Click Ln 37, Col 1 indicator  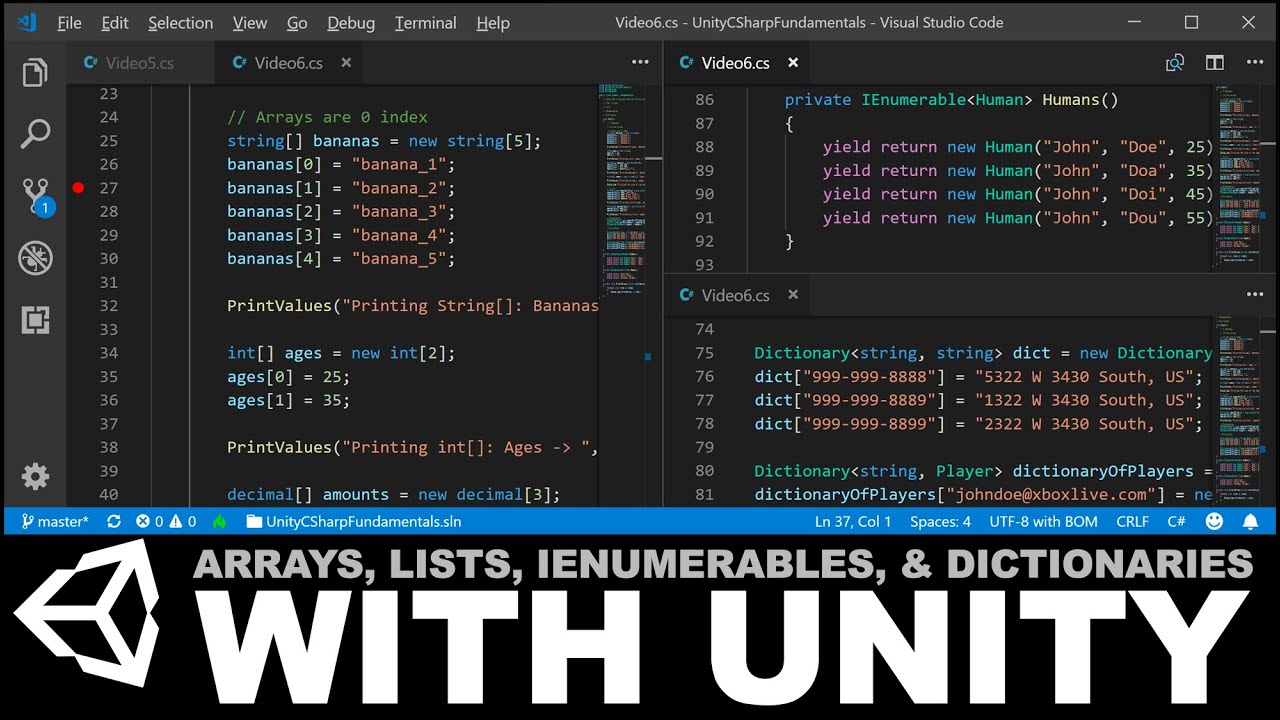(853, 521)
